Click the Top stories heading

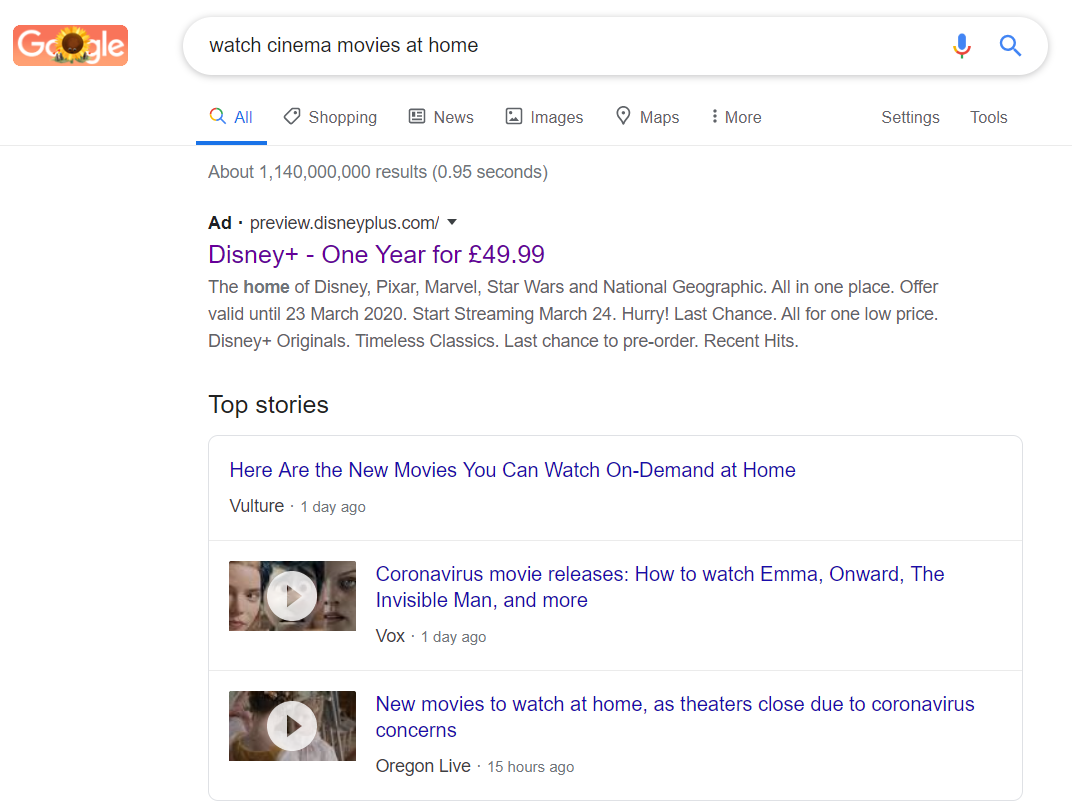pyautogui.click(x=268, y=405)
